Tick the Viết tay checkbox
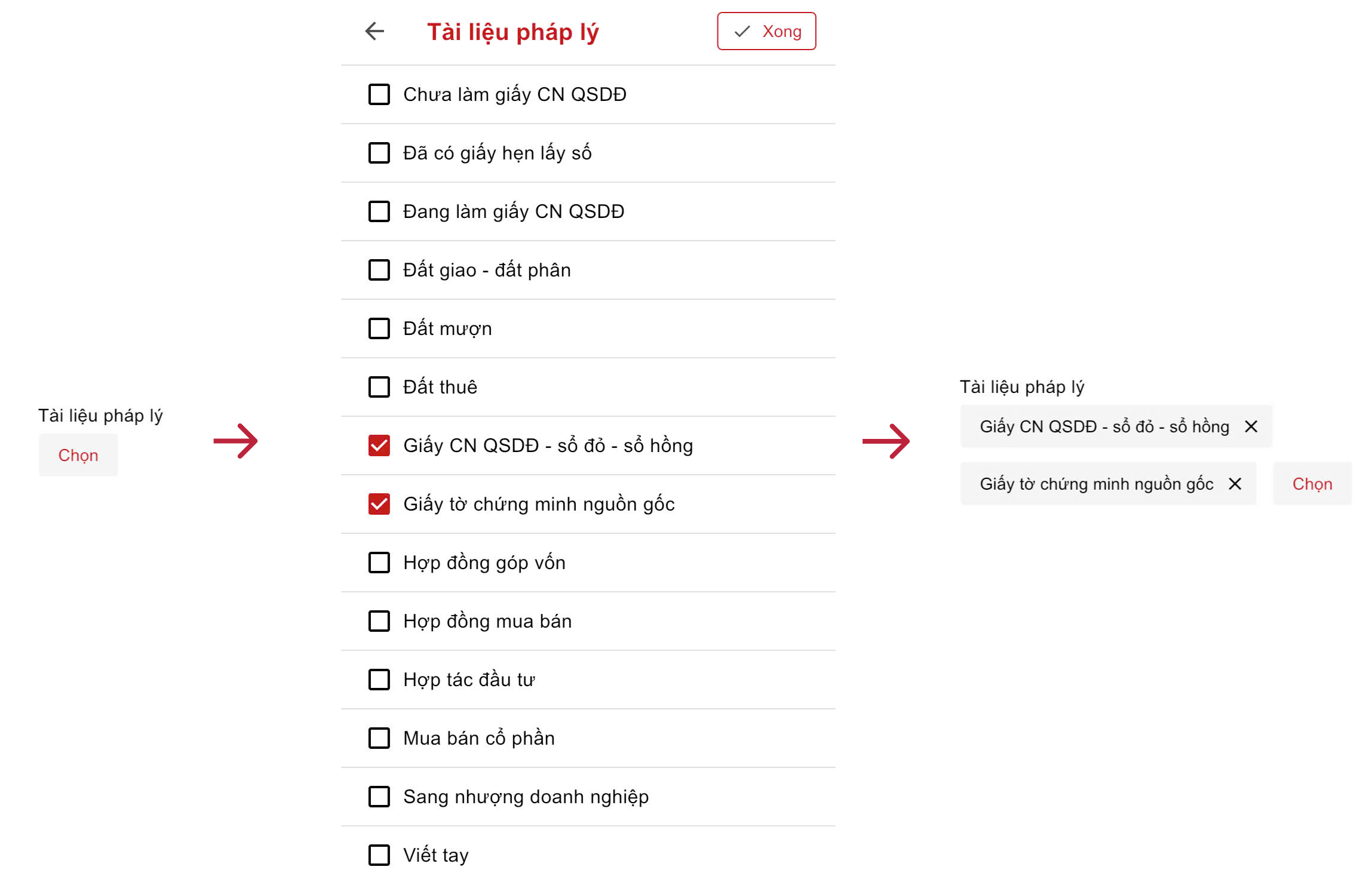The width and height of the screenshot is (1372, 882). click(x=379, y=855)
